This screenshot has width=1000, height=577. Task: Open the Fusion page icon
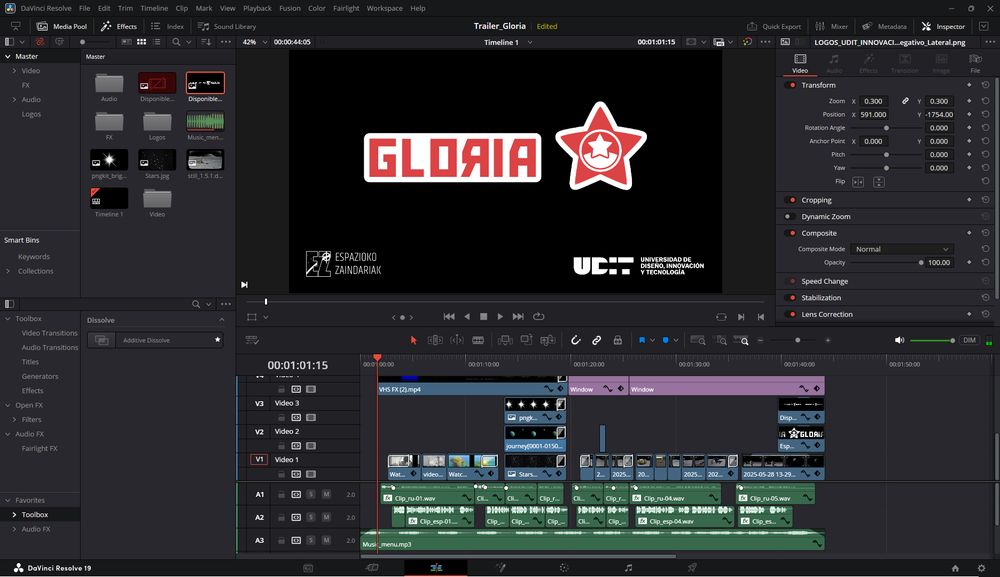501,567
